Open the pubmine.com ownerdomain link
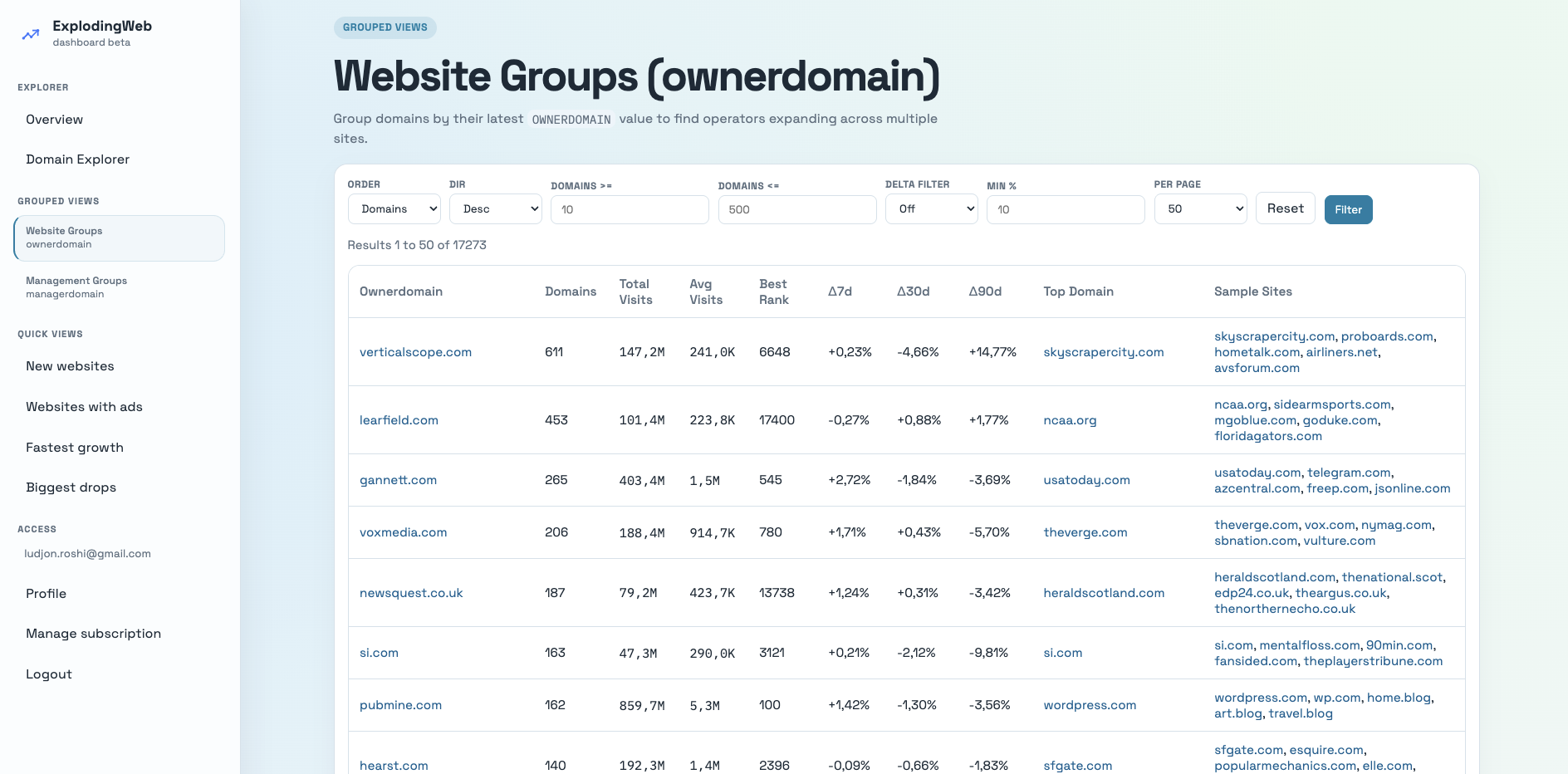The height and width of the screenshot is (774, 1568). (x=400, y=705)
